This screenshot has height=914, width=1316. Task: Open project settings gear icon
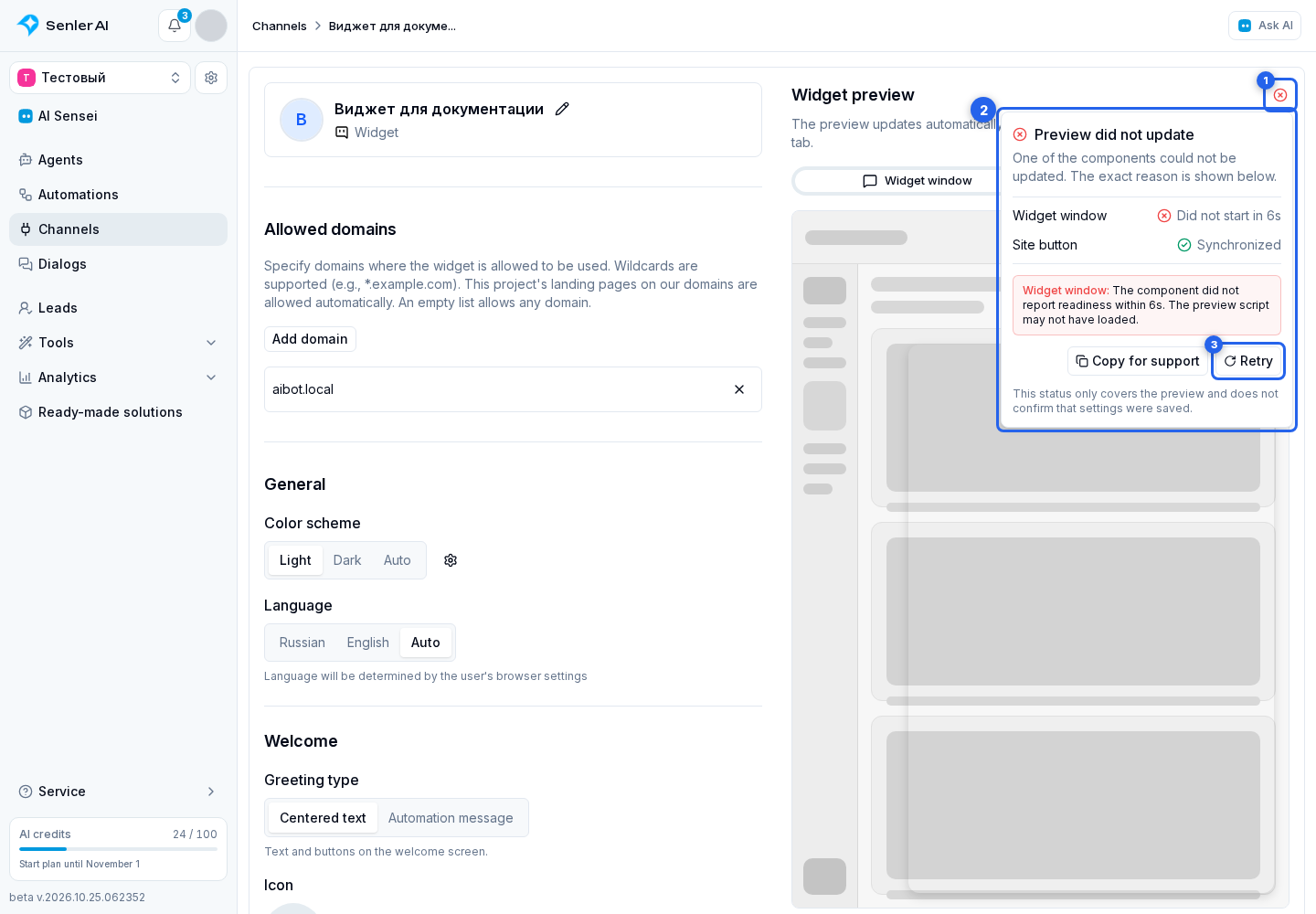pos(211,78)
